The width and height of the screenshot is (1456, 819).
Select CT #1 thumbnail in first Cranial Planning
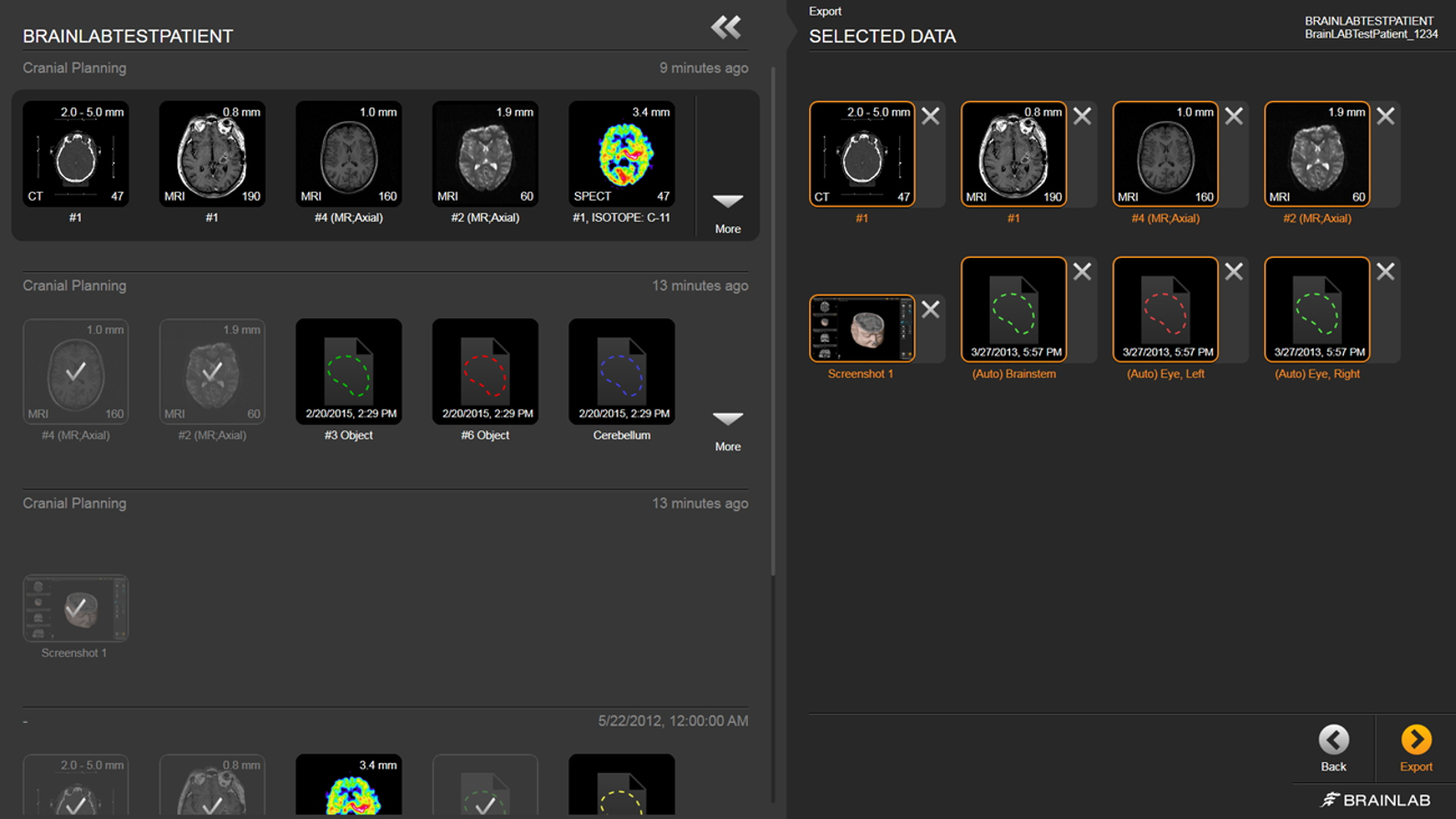click(x=75, y=154)
